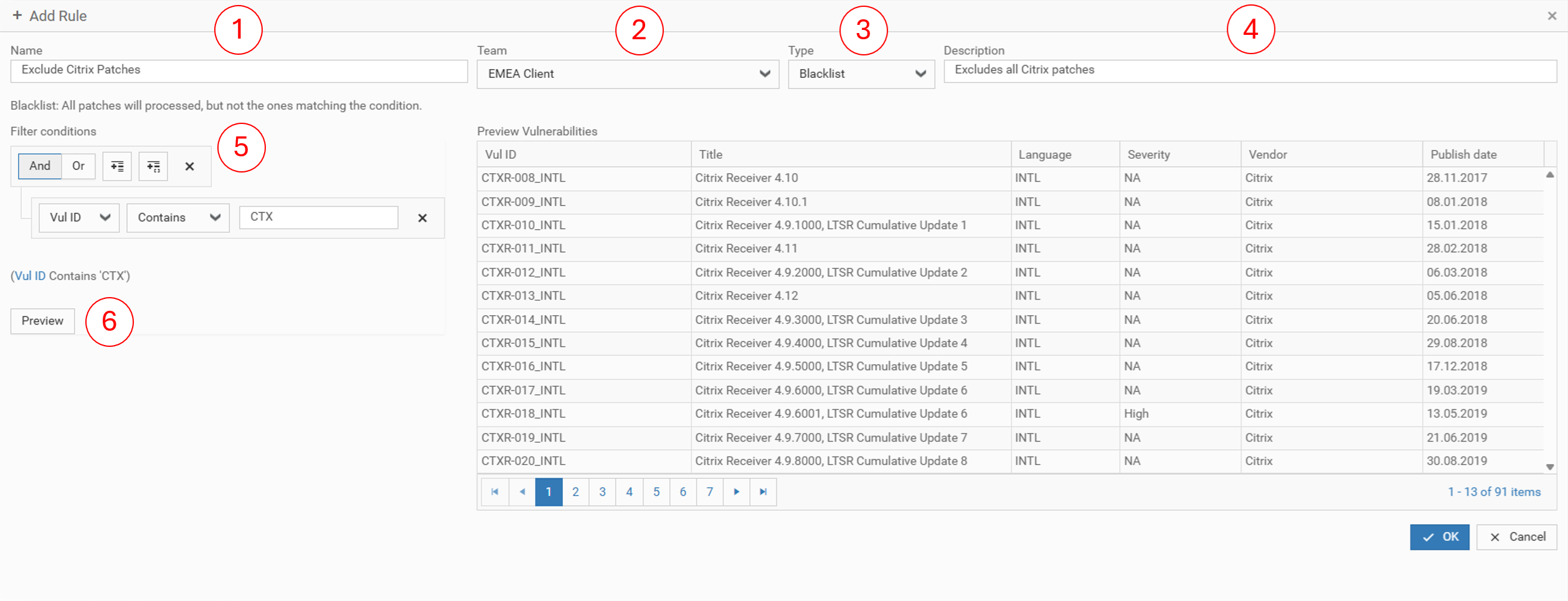
Task: Confirm the rule with OK
Action: click(x=1439, y=537)
